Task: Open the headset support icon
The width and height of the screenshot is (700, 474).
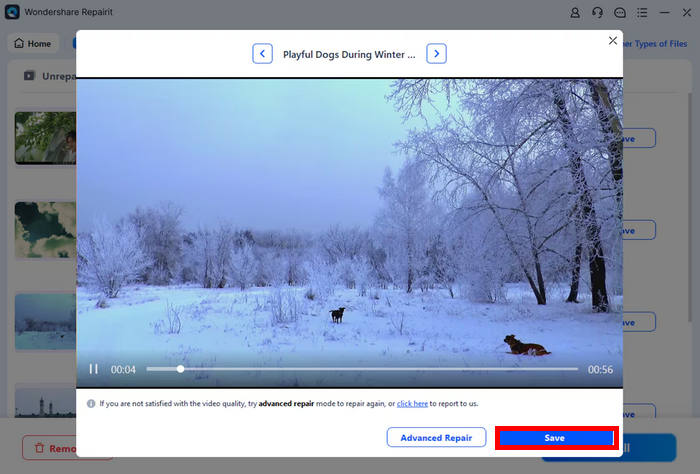Action: pos(597,13)
